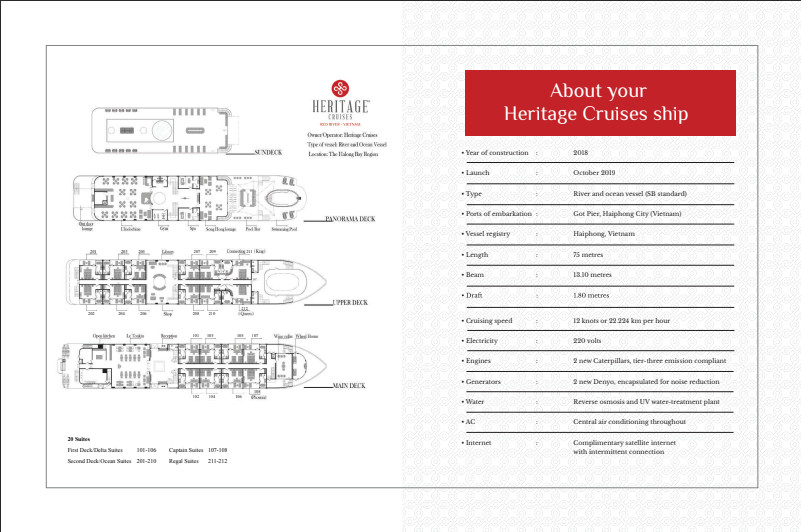801x532 pixels.
Task: Click 'Central air conditioning throughout'
Action: click(x=629, y=422)
